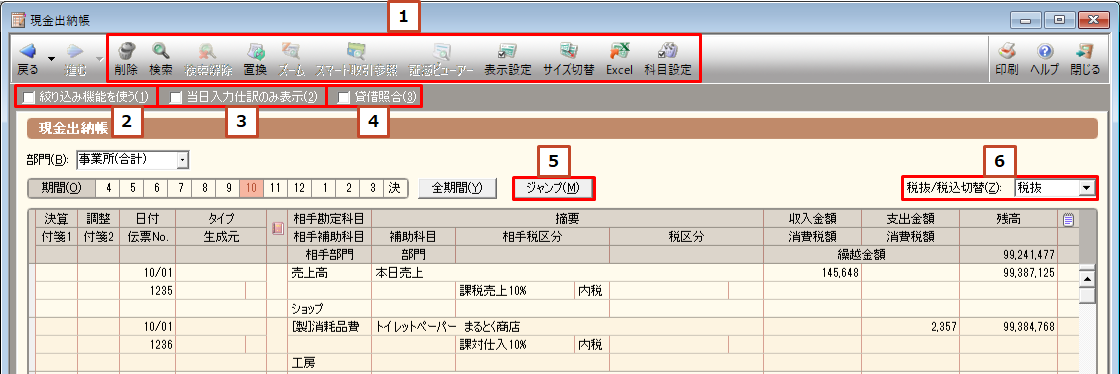Toggle 当日入力仕訳のみ表示 checkbox
Image resolution: width=1120 pixels, height=374 pixels.
click(x=175, y=97)
